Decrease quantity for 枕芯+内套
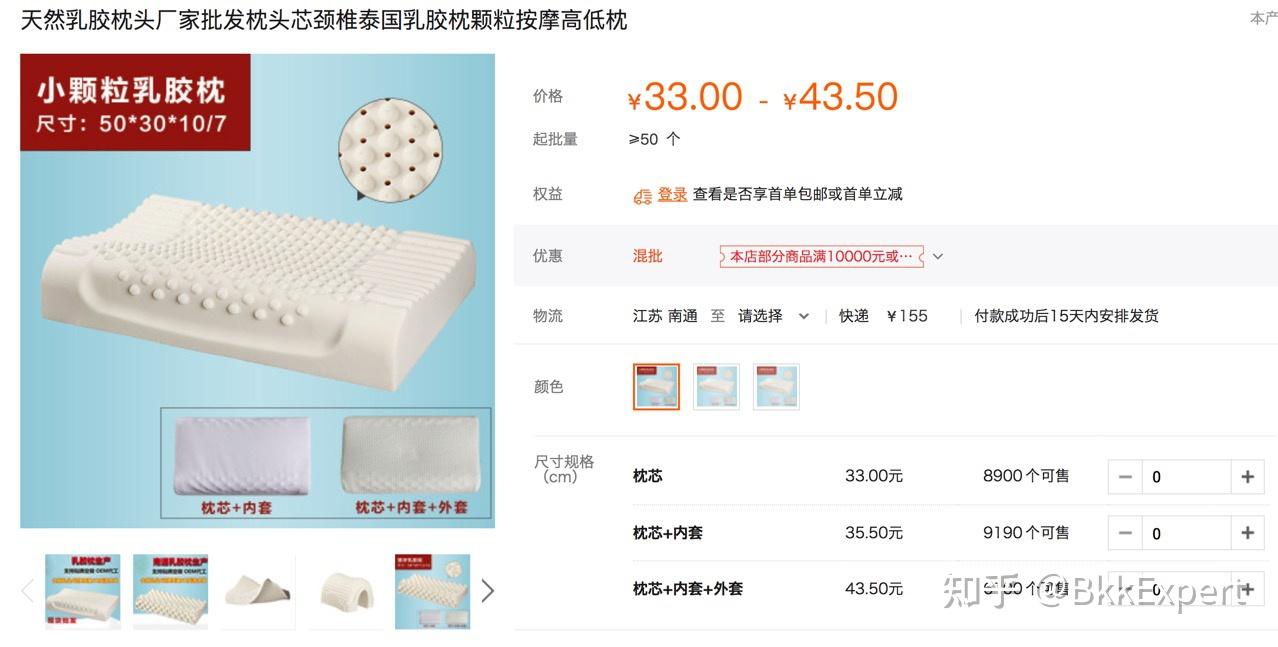 pos(1125,533)
